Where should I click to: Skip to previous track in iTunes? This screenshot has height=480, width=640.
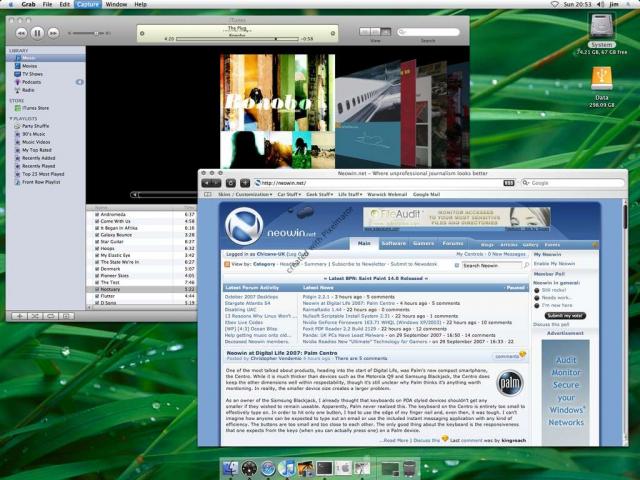(21, 33)
